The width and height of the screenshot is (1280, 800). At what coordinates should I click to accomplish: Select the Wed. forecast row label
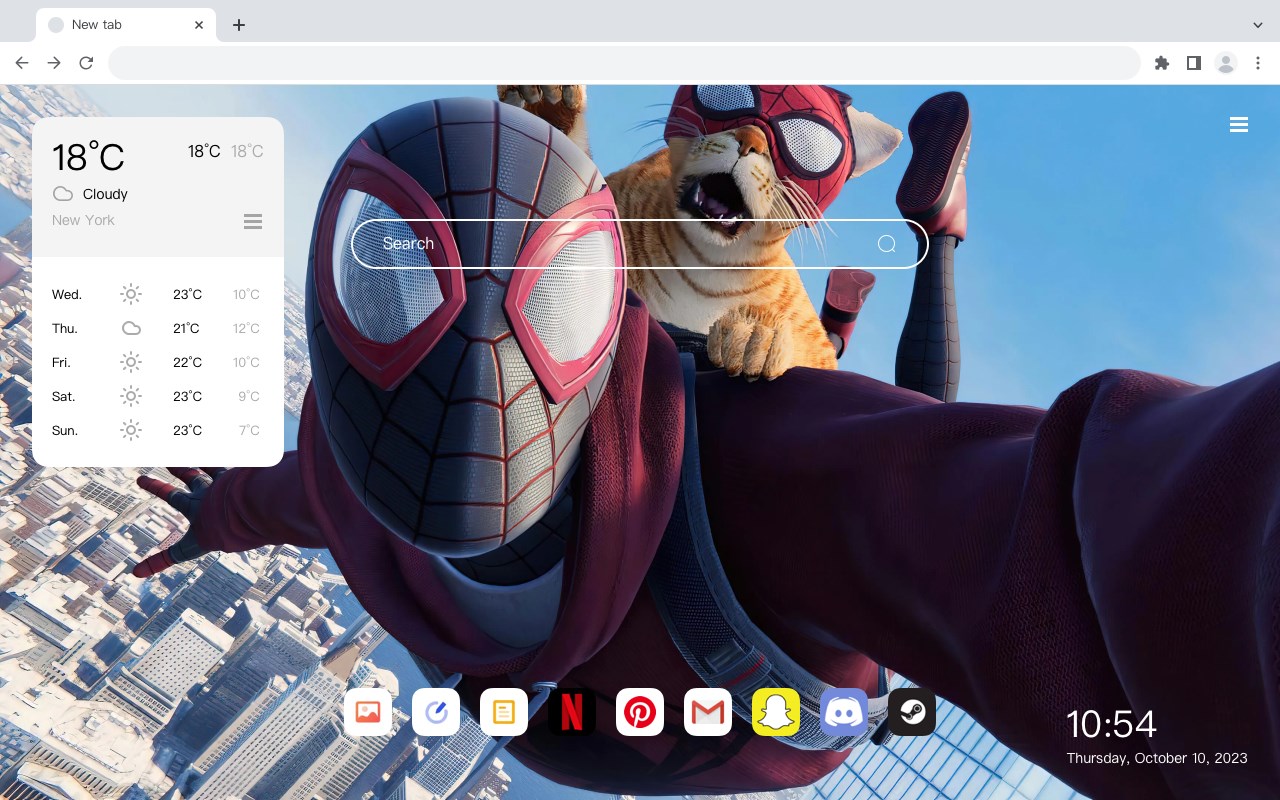click(x=67, y=294)
